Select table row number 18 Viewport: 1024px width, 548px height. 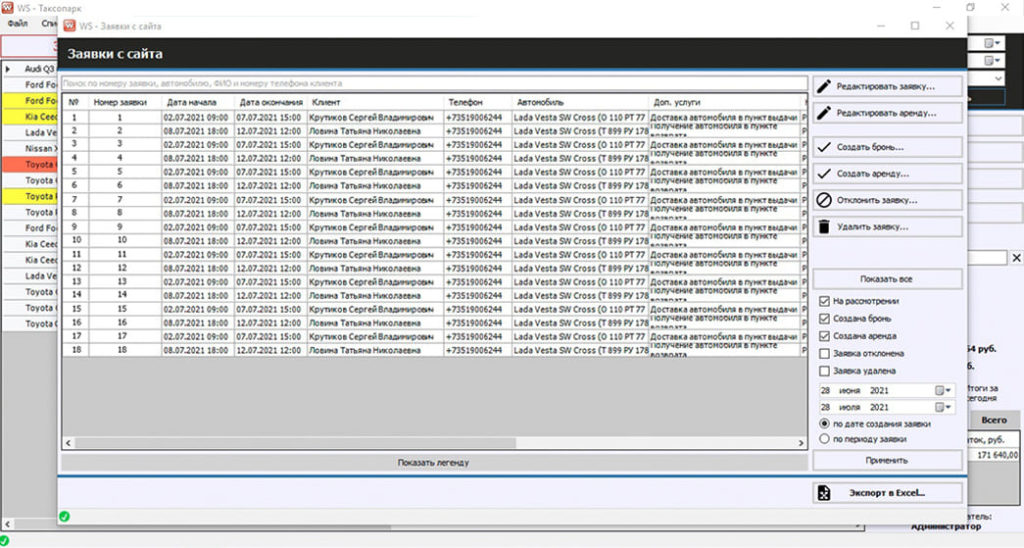click(434, 350)
